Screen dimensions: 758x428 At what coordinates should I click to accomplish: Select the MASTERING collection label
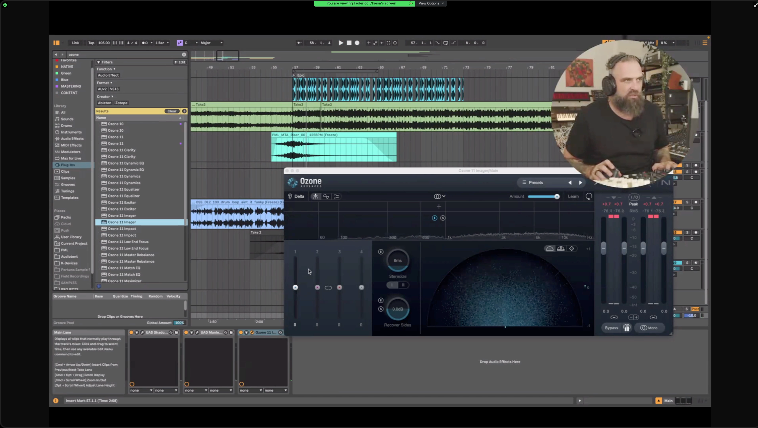click(x=71, y=86)
